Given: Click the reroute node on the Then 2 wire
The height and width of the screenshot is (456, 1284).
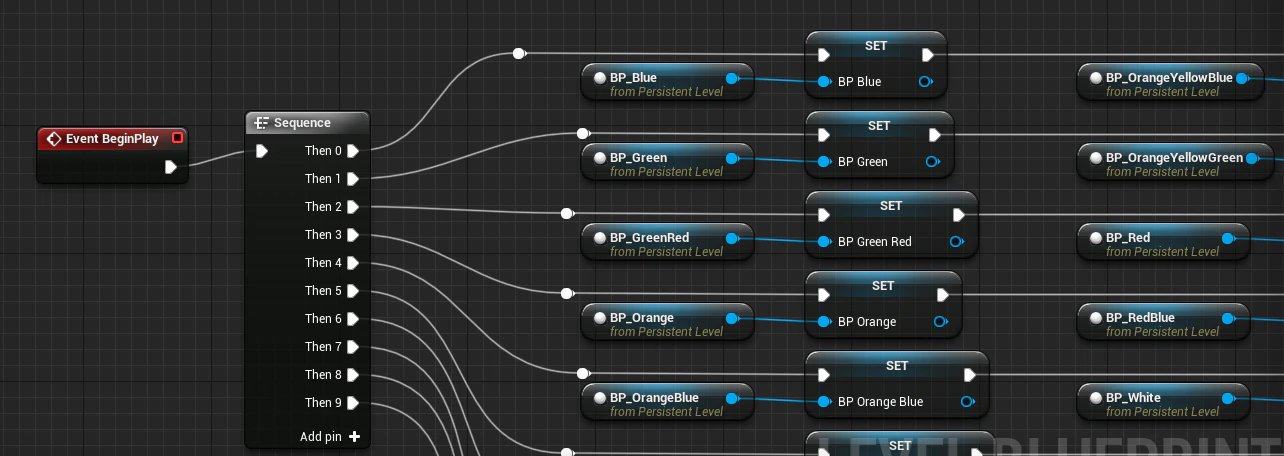Looking at the screenshot, I should 567,213.
